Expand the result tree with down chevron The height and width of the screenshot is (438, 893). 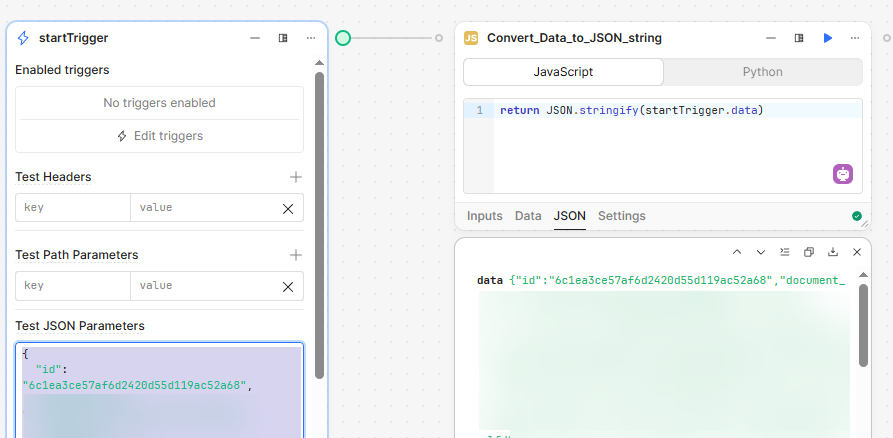click(x=761, y=252)
